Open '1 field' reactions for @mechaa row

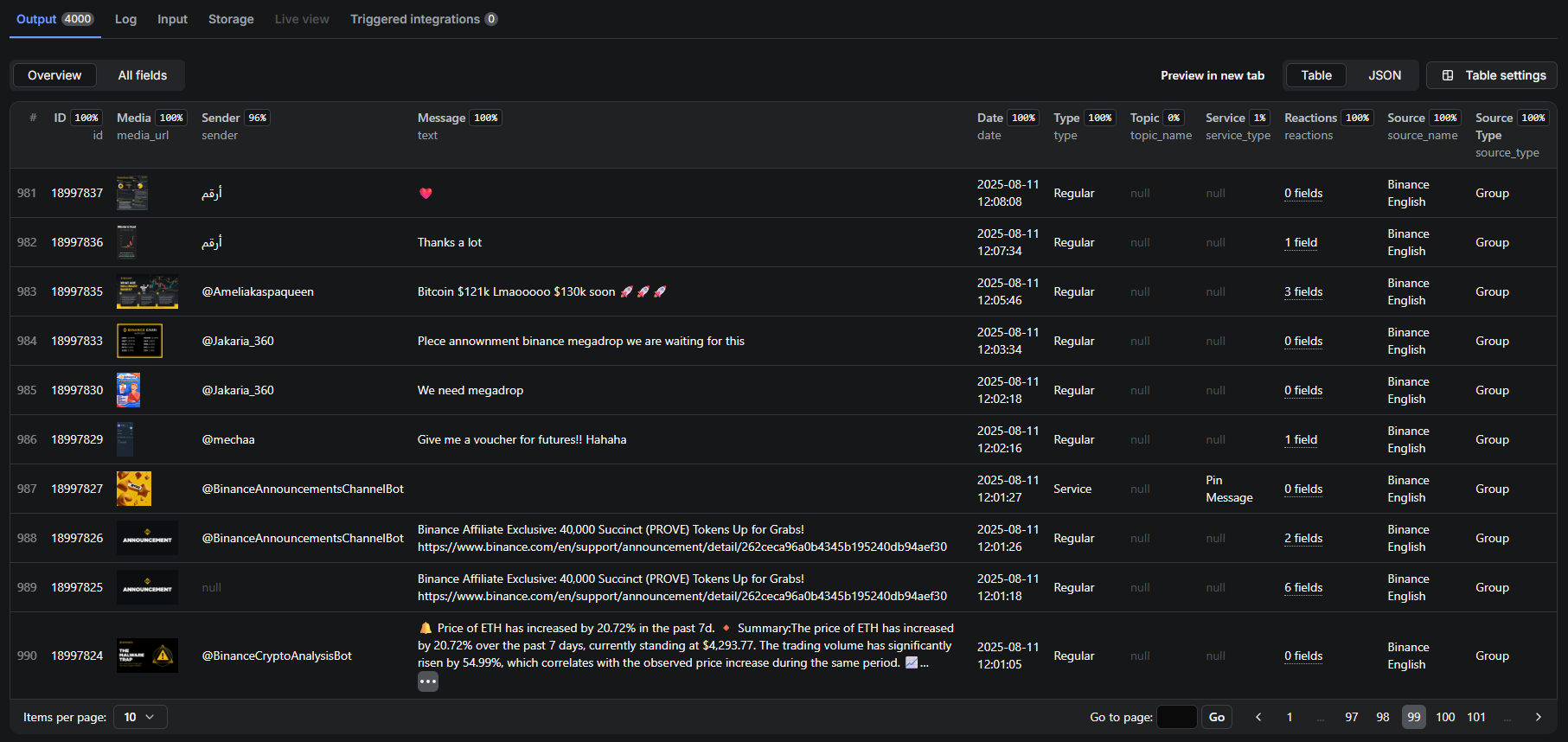click(x=1301, y=439)
